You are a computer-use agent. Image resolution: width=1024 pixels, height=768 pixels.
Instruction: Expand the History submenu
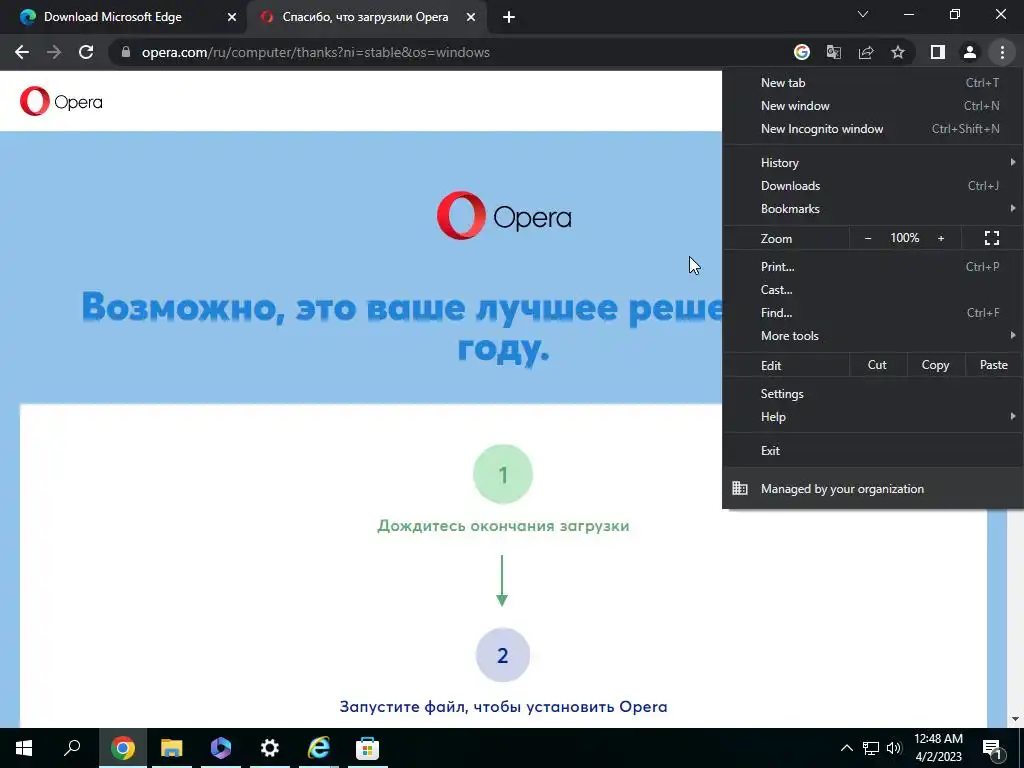pyautogui.click(x=872, y=163)
